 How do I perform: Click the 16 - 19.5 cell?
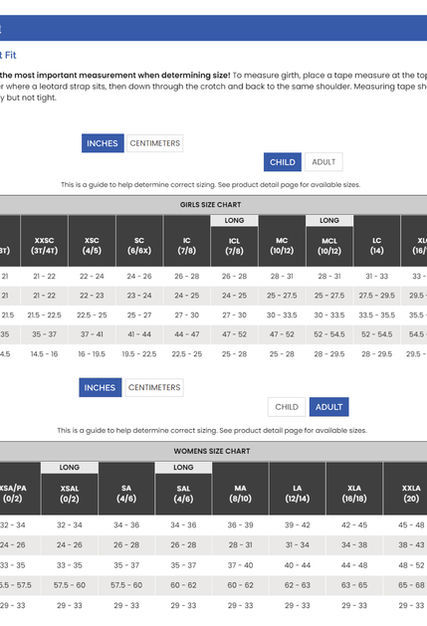pos(92,354)
